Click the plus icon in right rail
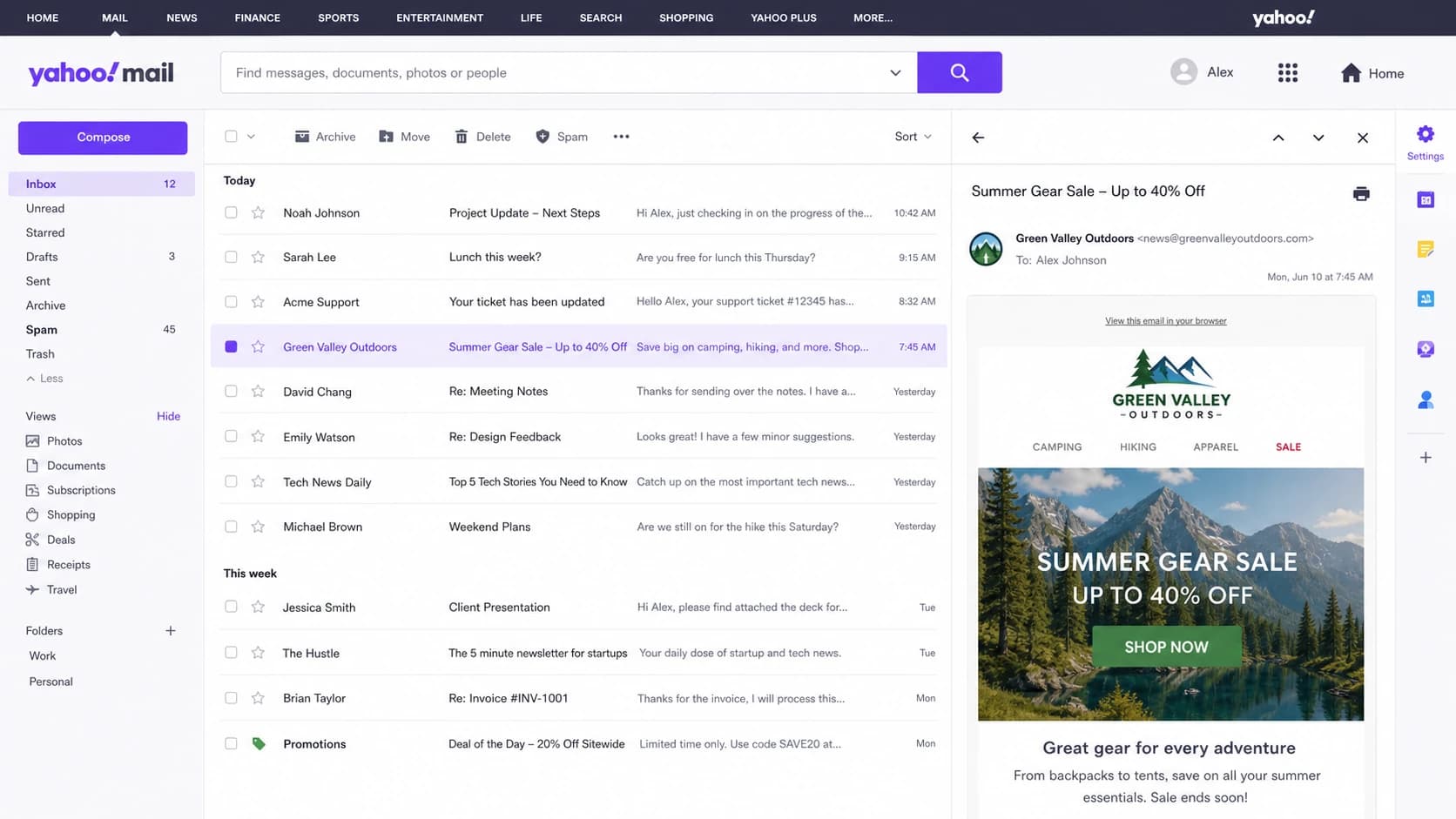This screenshot has height=819, width=1456. click(1426, 458)
